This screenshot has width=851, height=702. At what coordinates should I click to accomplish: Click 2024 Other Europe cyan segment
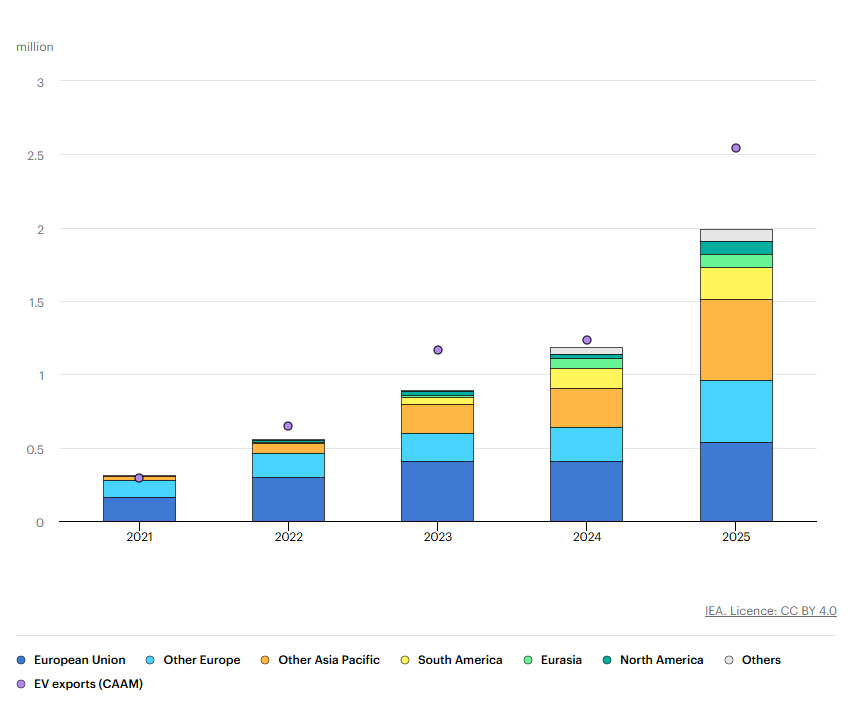(x=587, y=445)
